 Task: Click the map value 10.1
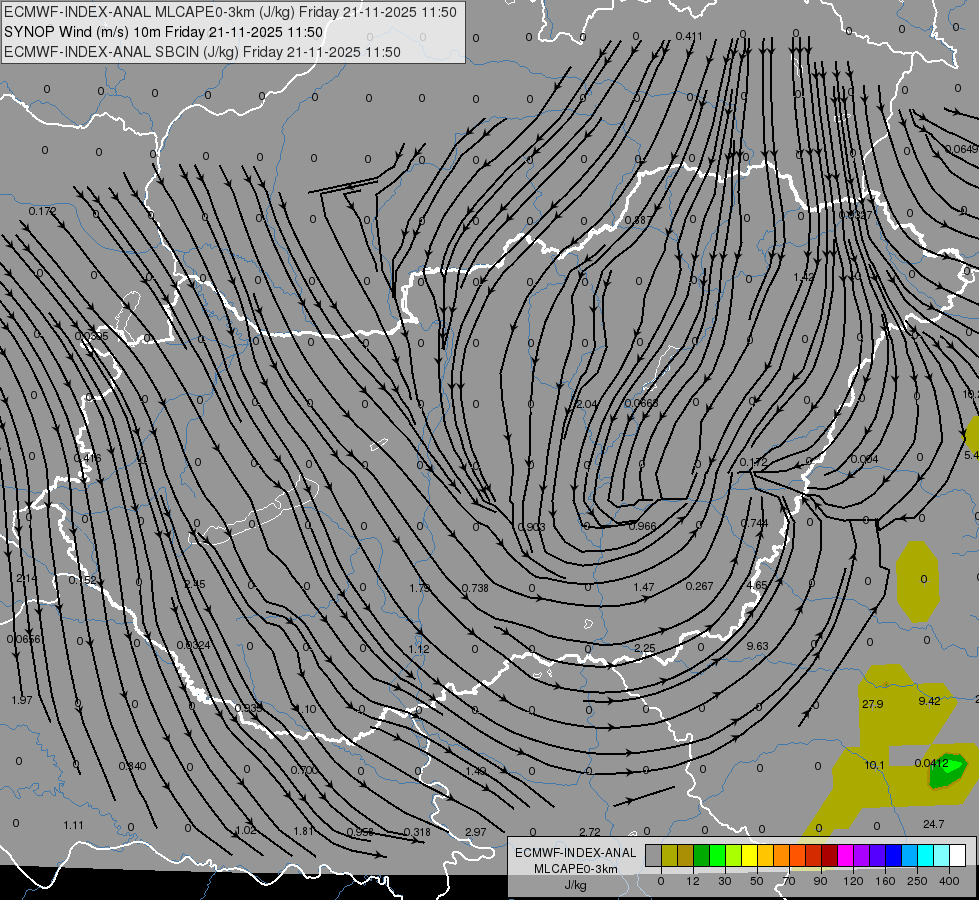875,765
